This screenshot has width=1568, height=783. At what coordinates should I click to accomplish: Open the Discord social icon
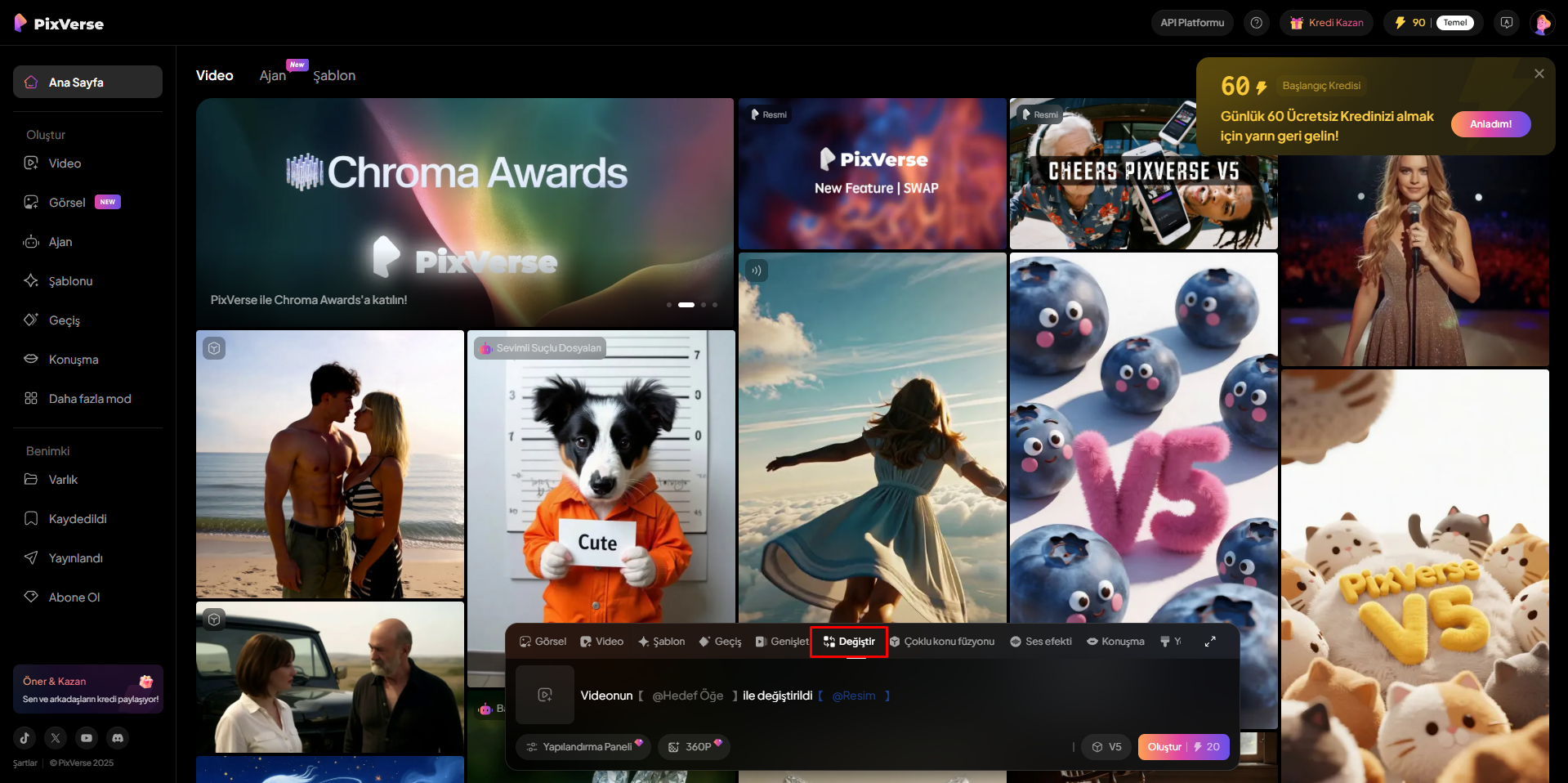click(118, 738)
